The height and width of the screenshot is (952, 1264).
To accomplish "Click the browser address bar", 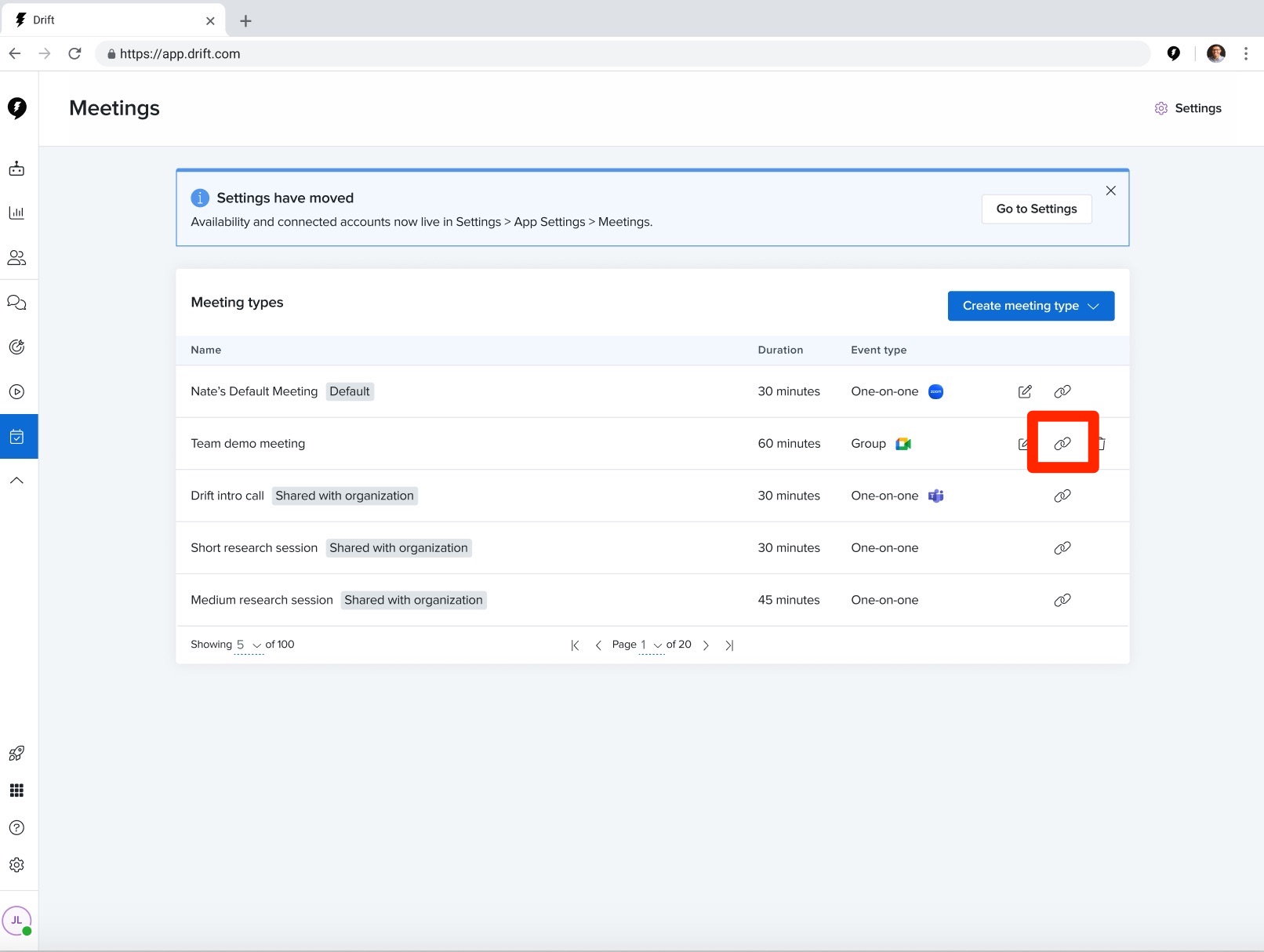I will pyautogui.click(x=623, y=53).
